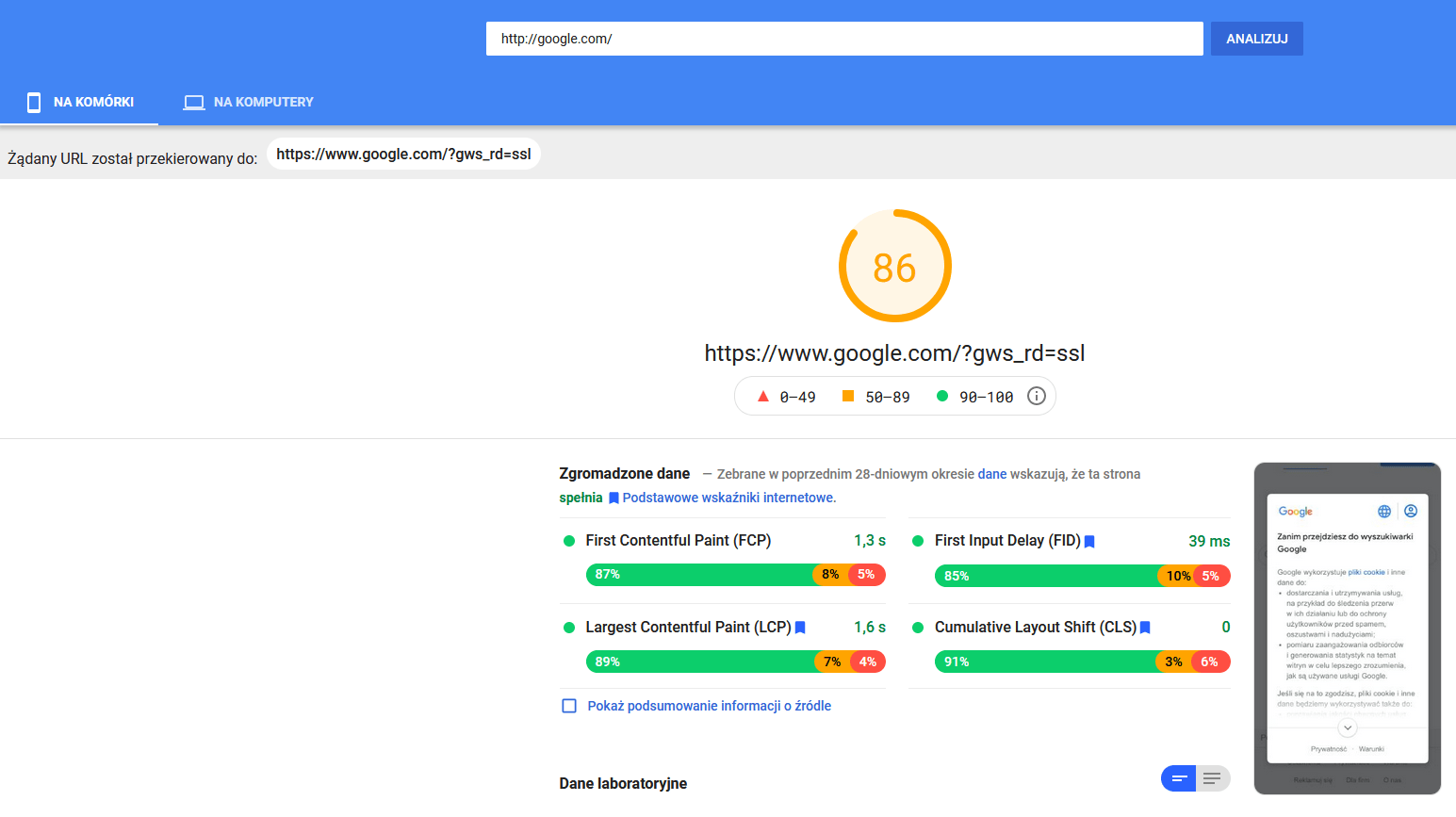Click the Google logo in page preview
Screen dimensions: 1456x817
coord(1296,511)
